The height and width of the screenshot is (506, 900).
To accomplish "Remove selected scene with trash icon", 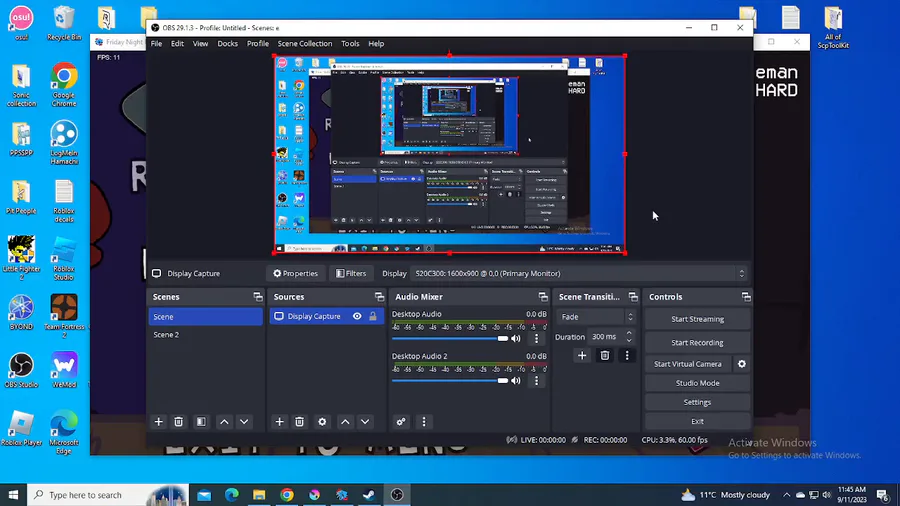I will point(179,422).
